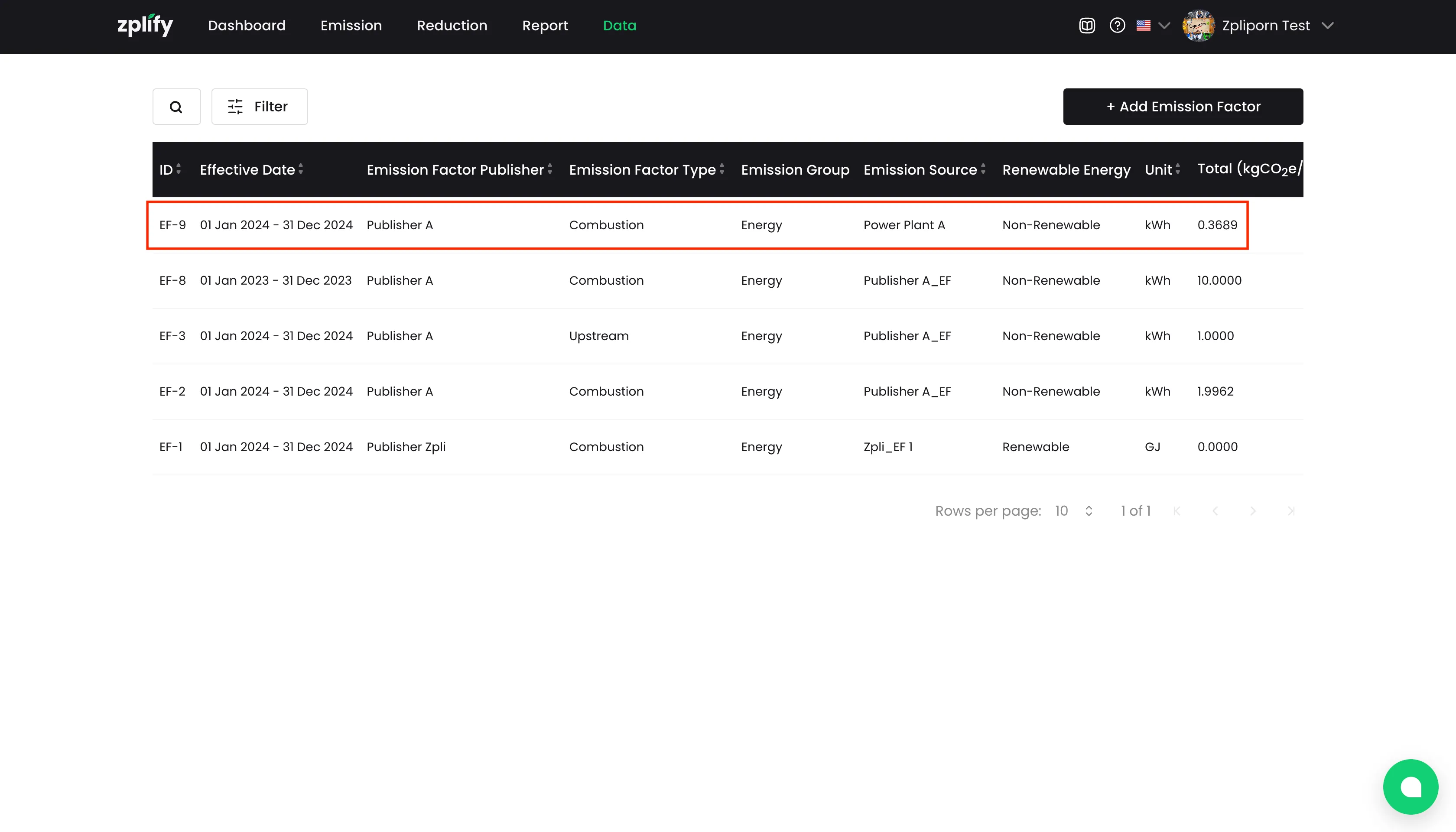Click the Filter button
Screen dimensions: 1456x832
pyautogui.click(x=260, y=107)
